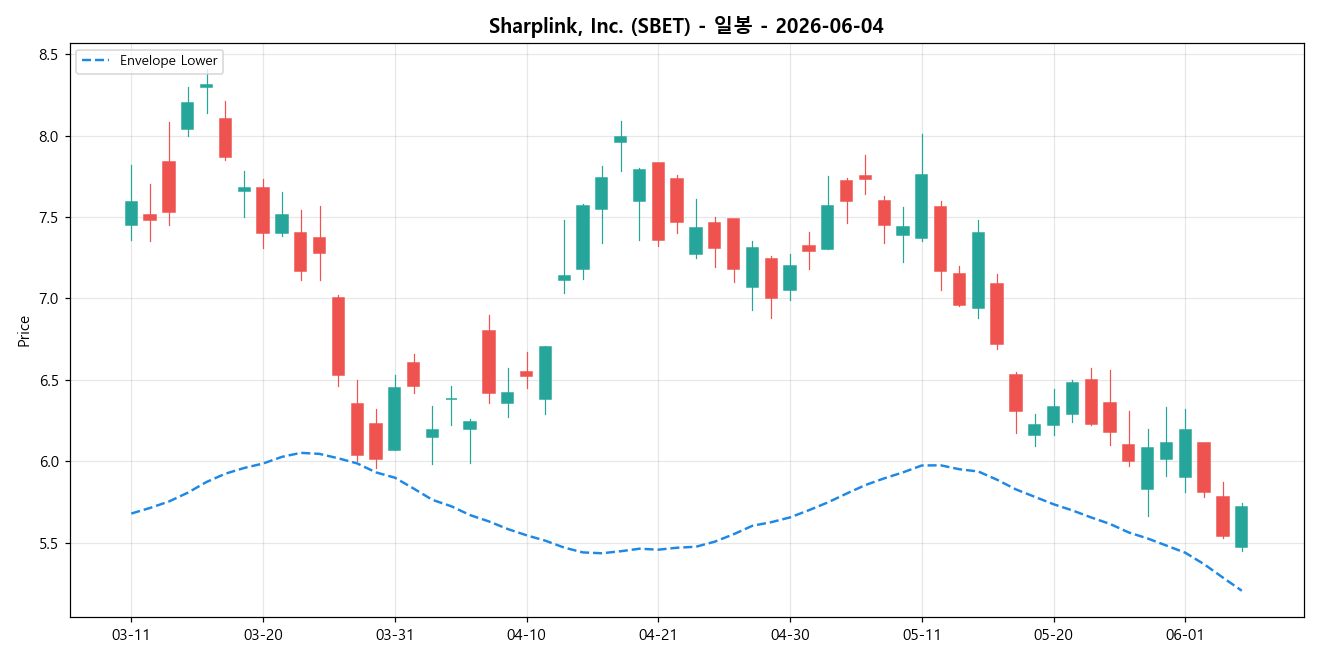Click the 05-11 x-axis date label
Screen dimensions: 1320x660
click(921, 635)
